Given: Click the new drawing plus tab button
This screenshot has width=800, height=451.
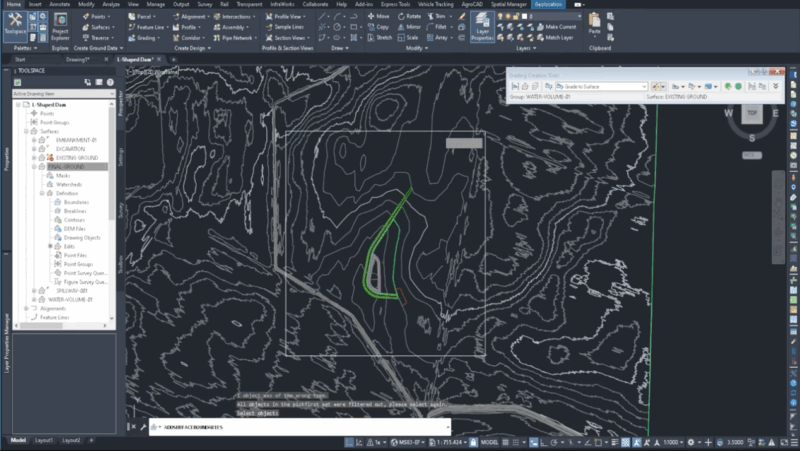Looking at the screenshot, I should (x=173, y=60).
